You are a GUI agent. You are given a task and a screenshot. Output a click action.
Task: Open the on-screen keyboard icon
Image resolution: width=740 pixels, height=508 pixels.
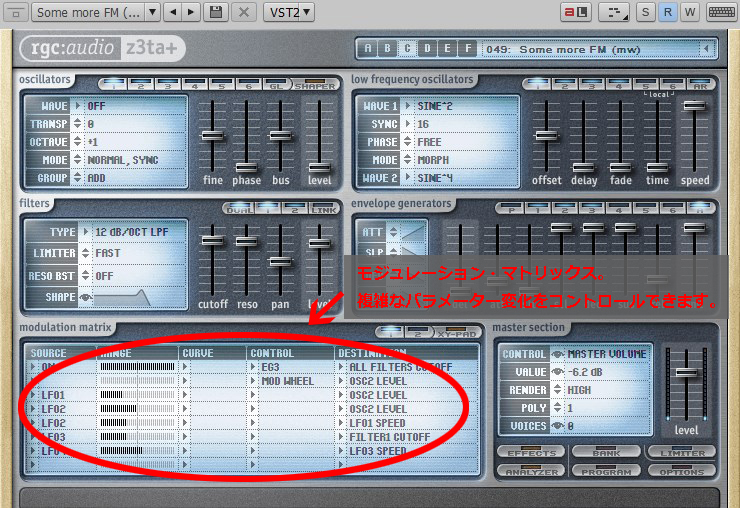pos(722,12)
